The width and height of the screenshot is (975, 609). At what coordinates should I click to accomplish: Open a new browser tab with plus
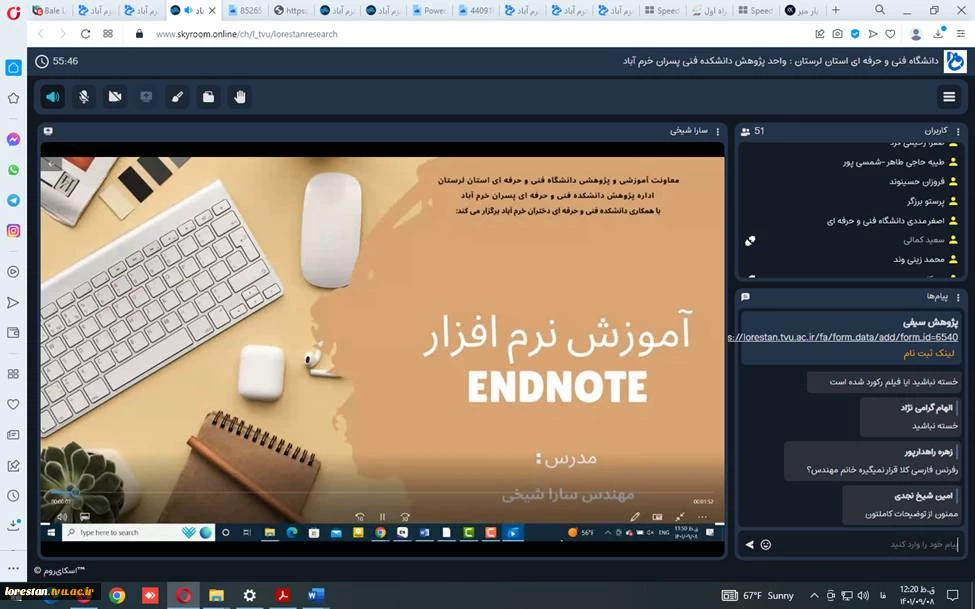[x=836, y=10]
